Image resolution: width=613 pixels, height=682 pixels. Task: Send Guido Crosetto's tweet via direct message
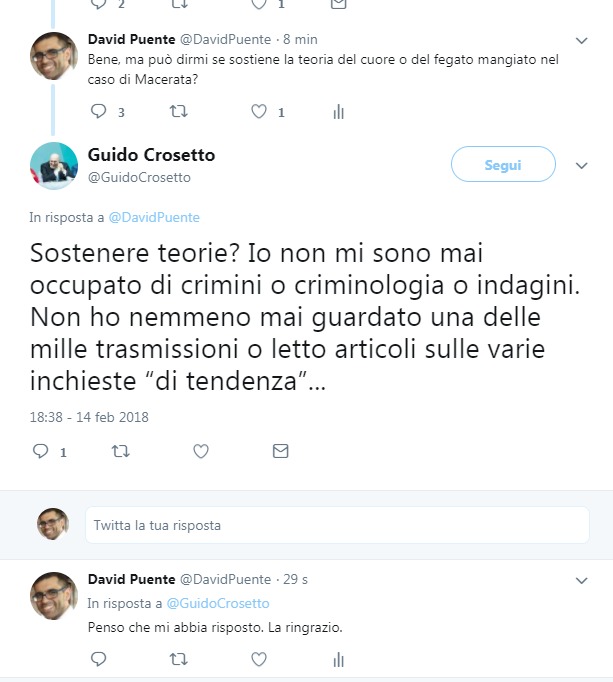pos(281,451)
